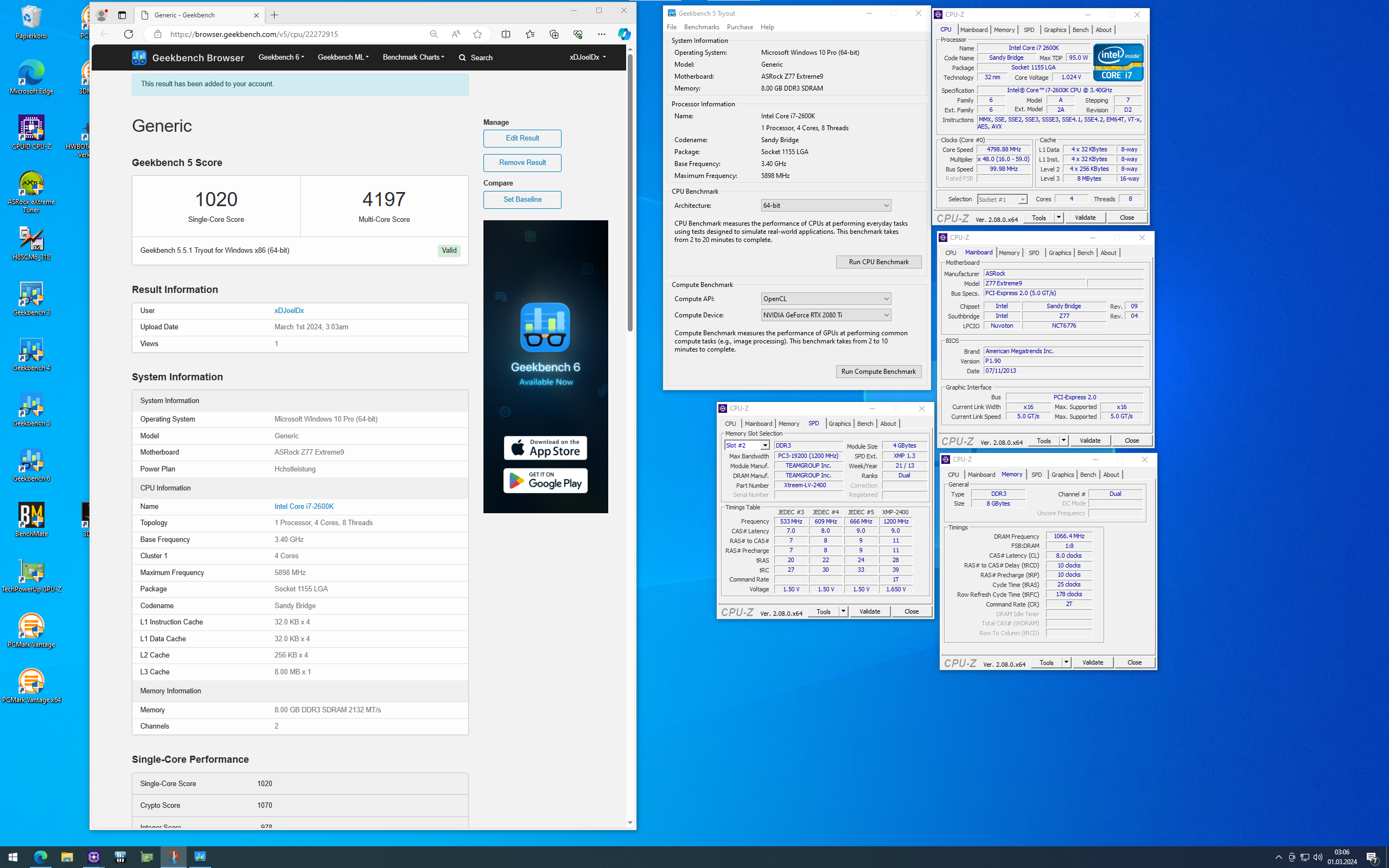The width and height of the screenshot is (1389, 868).
Task: Expand Geekbench 6 navigation dropdown
Action: [281, 58]
